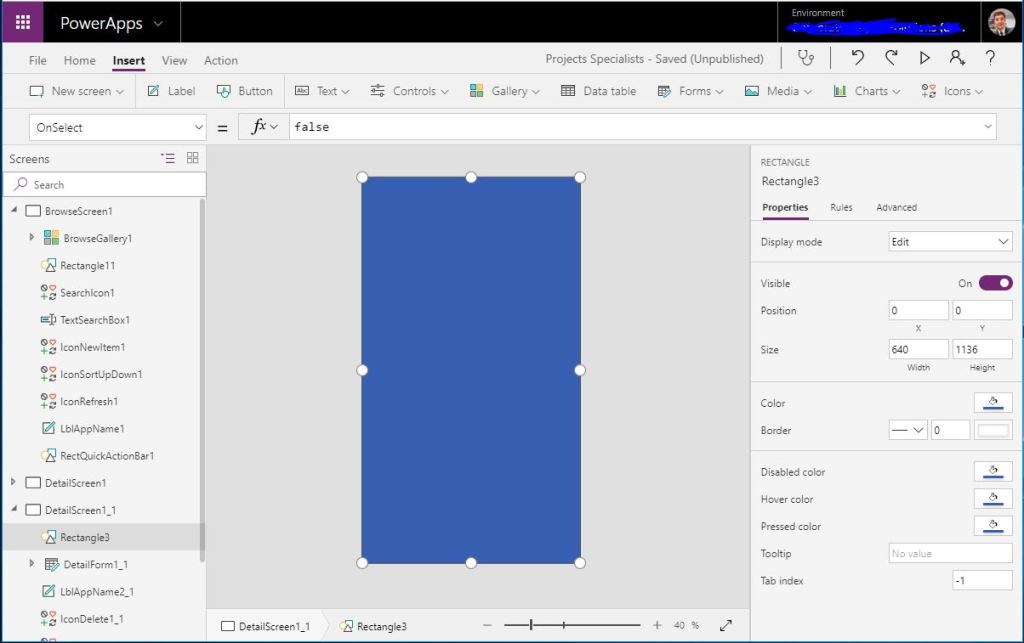Open the rectangle Color fill picker
The image size is (1024, 643).
click(993, 402)
